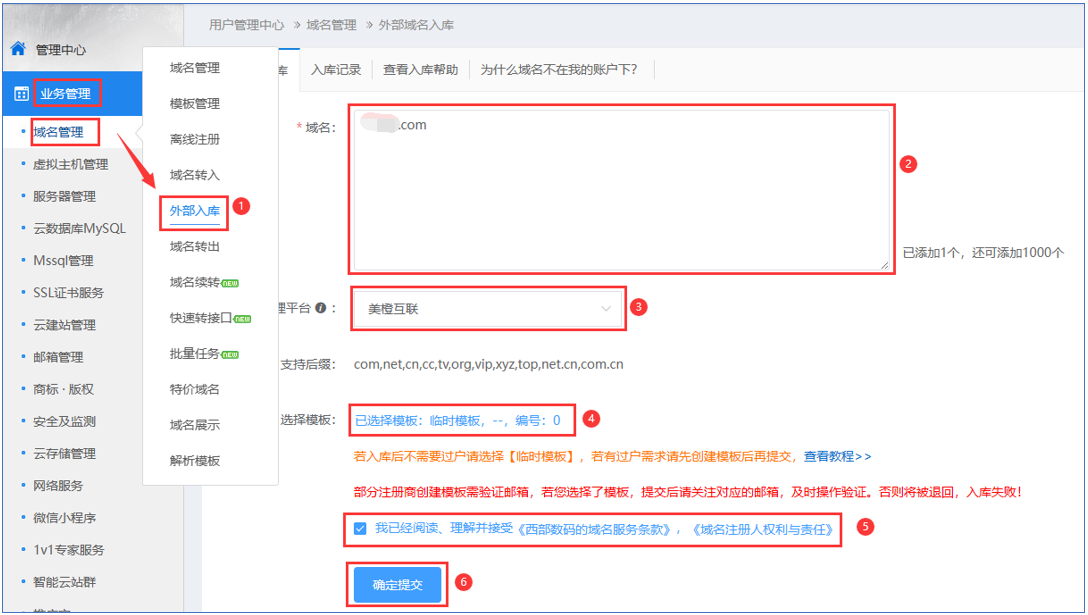Click inside the 域名 text area
The image size is (1088, 615).
pyautogui.click(x=620, y=190)
